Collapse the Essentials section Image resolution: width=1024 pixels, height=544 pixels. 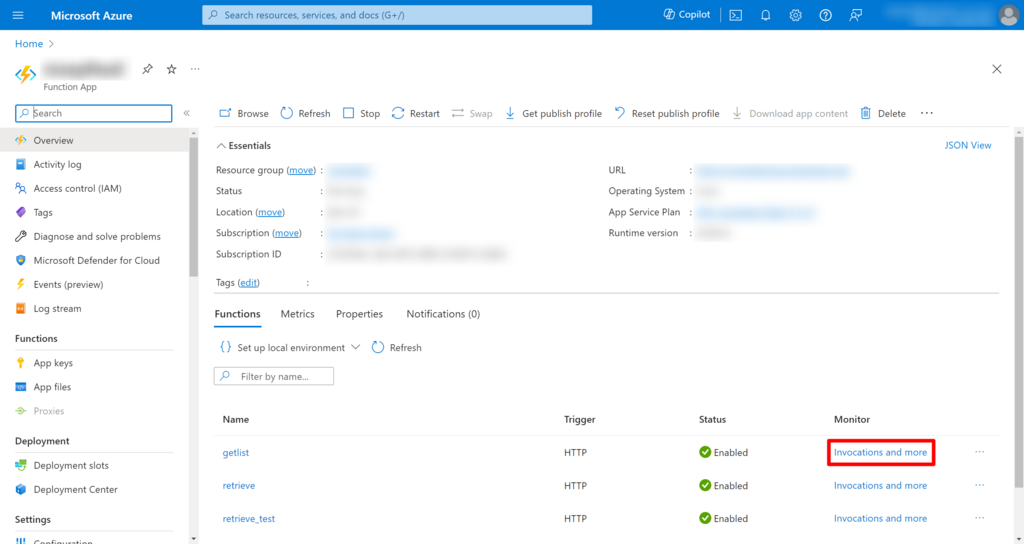pyautogui.click(x=244, y=146)
